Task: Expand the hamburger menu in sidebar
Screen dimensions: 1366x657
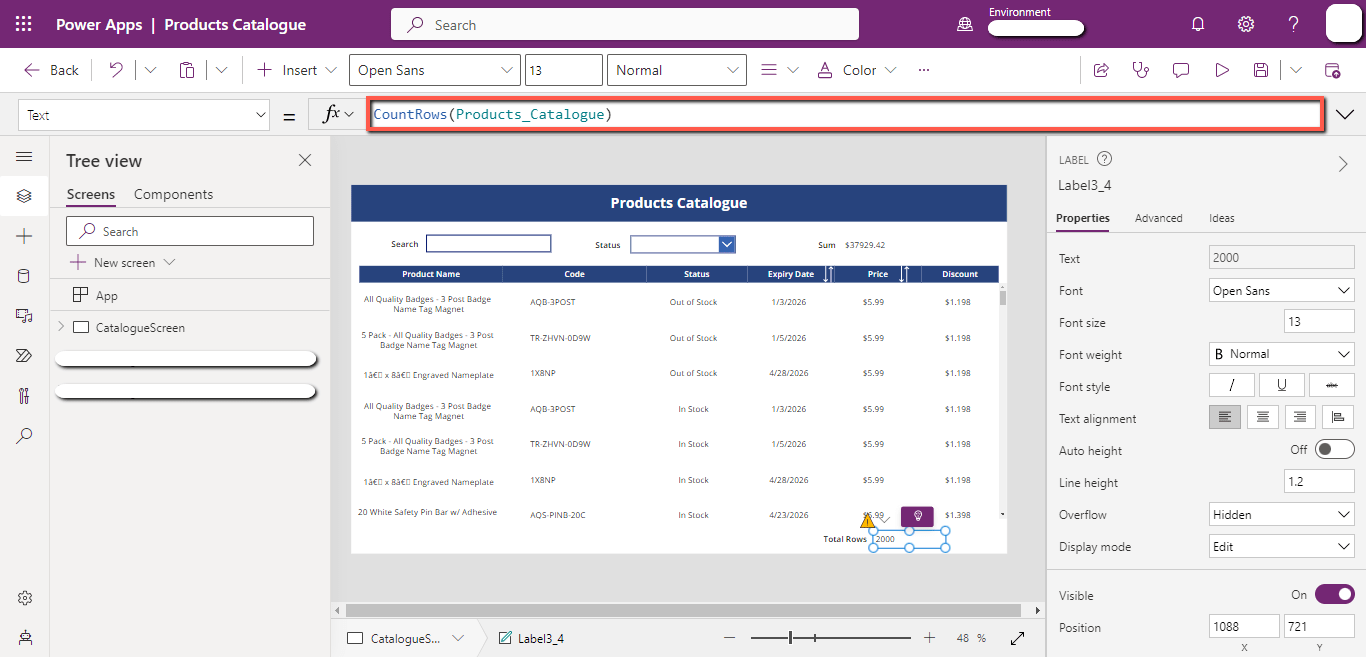Action: coord(24,157)
